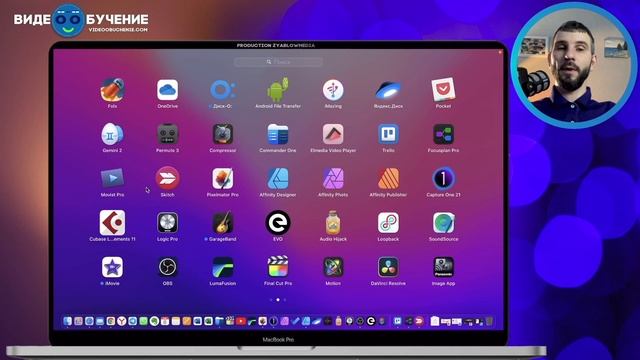This screenshot has height=360, width=640.
Task: Open the Trash in the Dock
Action: [489, 321]
